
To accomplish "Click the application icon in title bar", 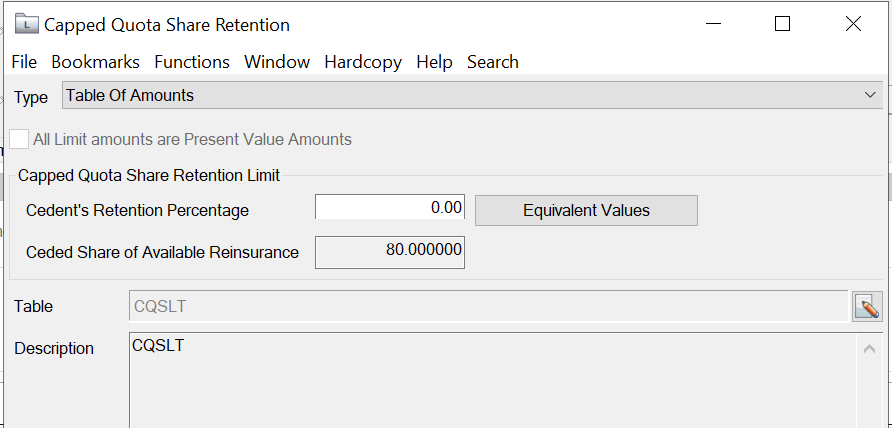I will tap(29, 25).
